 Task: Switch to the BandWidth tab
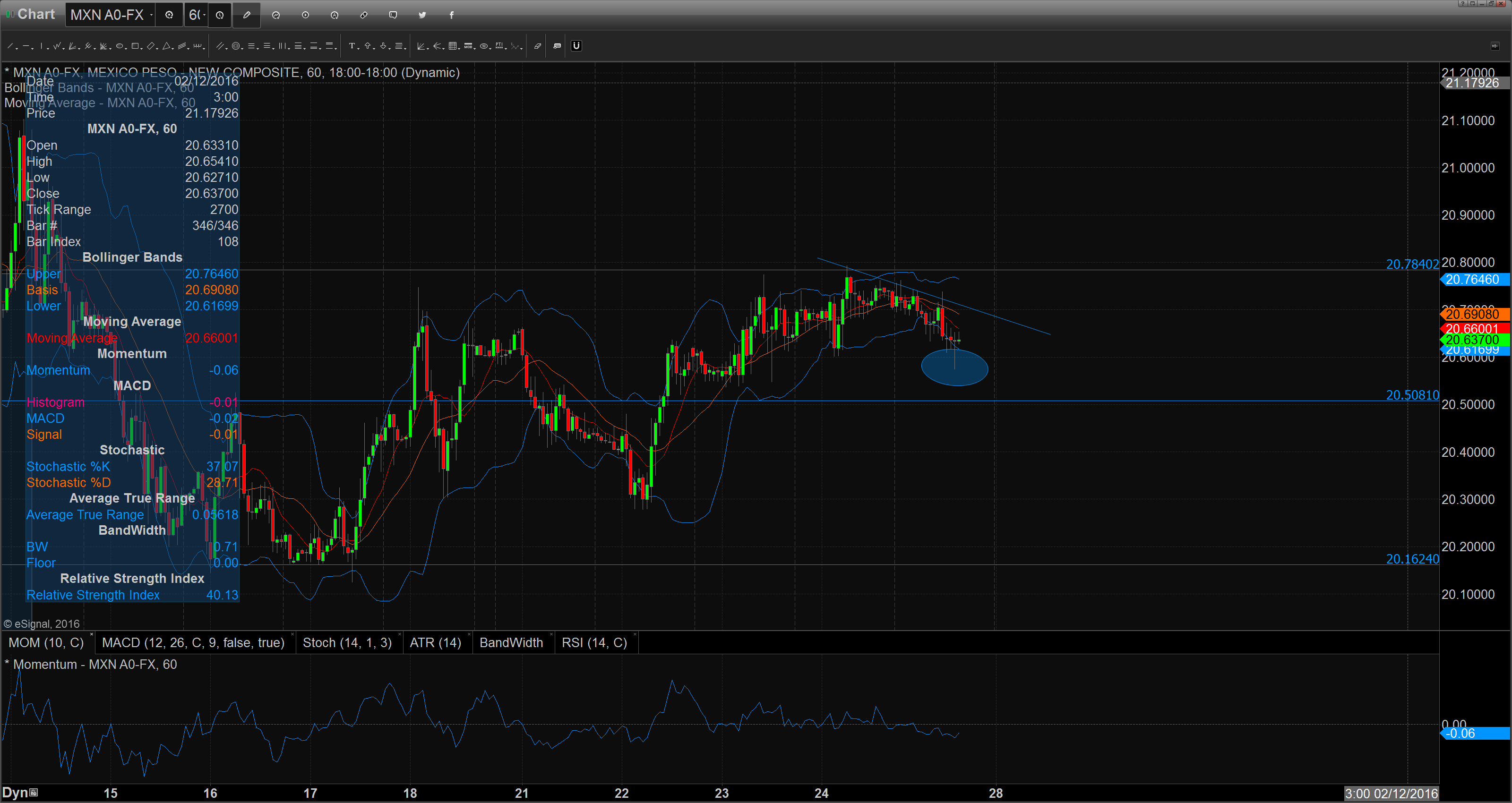coord(511,643)
